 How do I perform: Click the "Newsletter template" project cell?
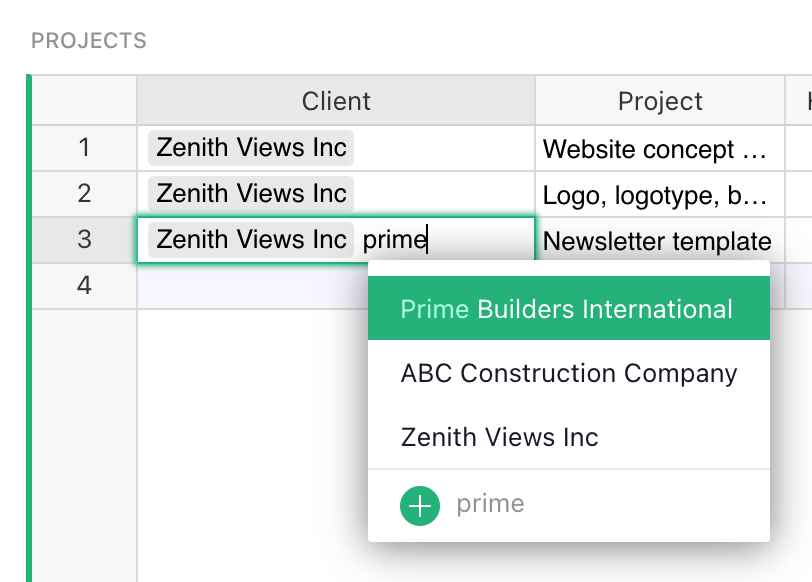pos(657,240)
